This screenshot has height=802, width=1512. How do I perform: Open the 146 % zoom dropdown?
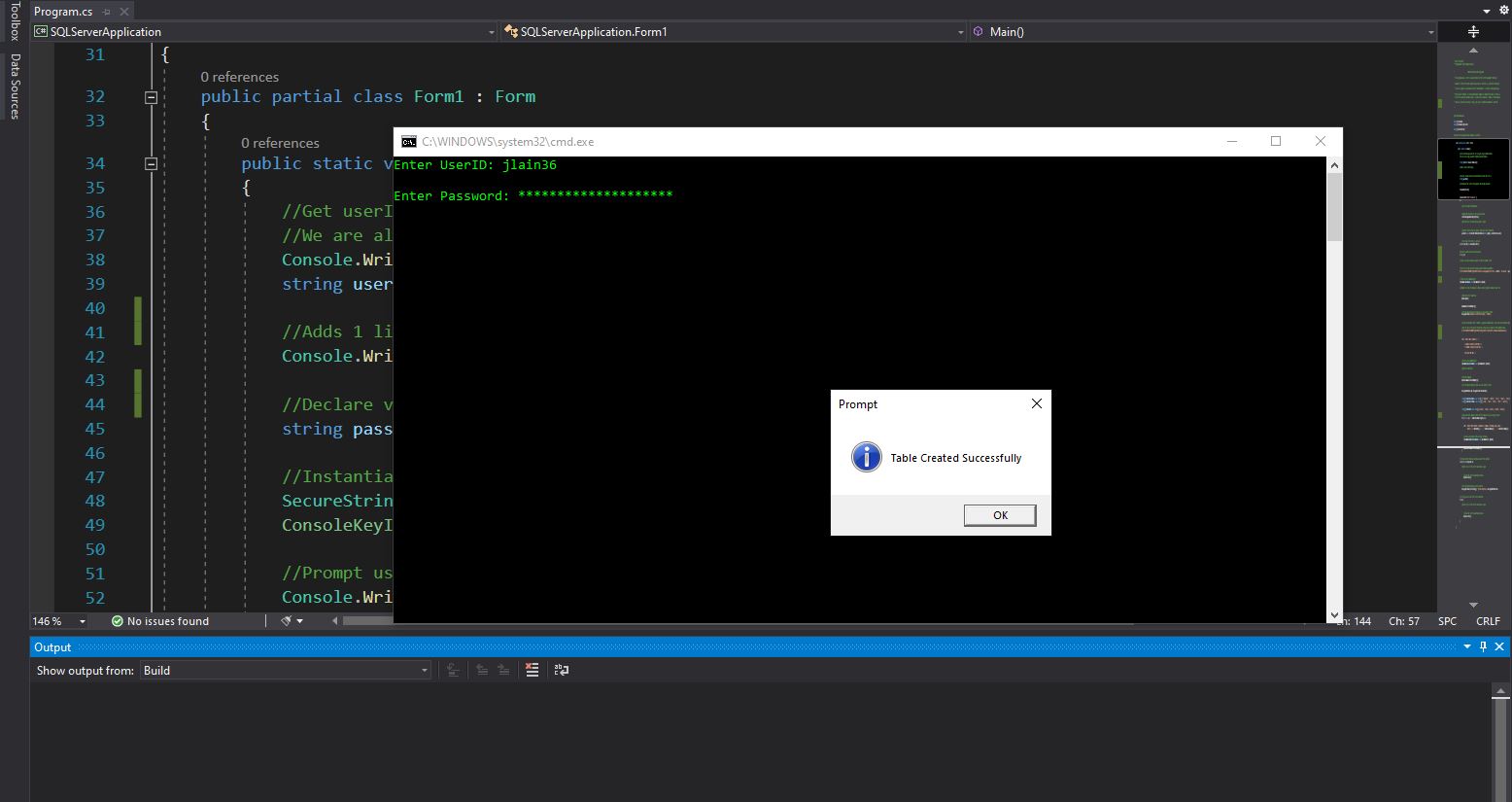tap(58, 621)
